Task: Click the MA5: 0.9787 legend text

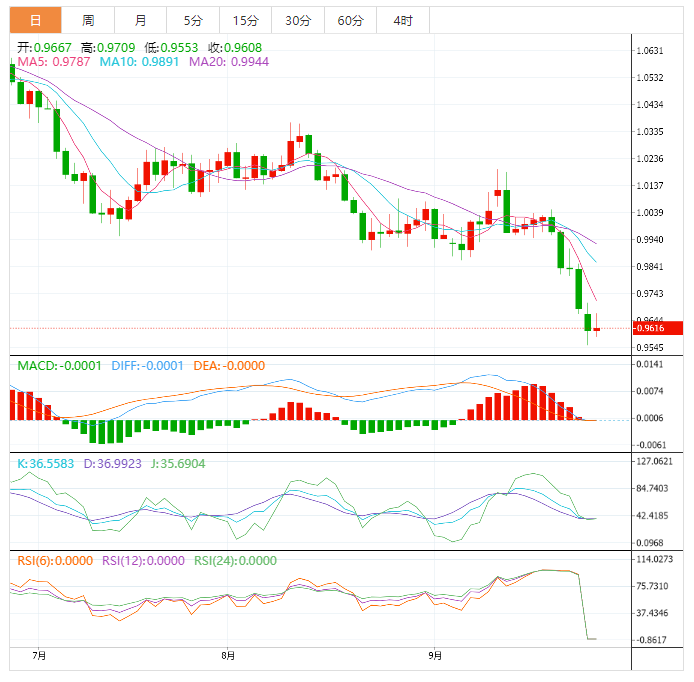Action: [x=54, y=62]
